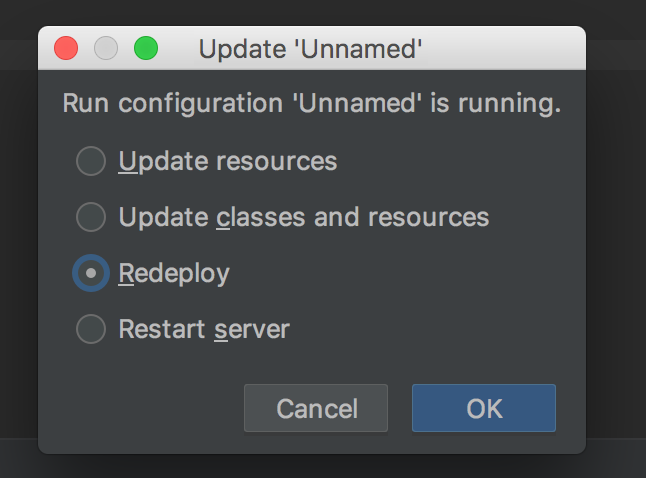This screenshot has width=646, height=478.
Task: Click the 'Update classes and resources' label
Action: [x=304, y=217]
